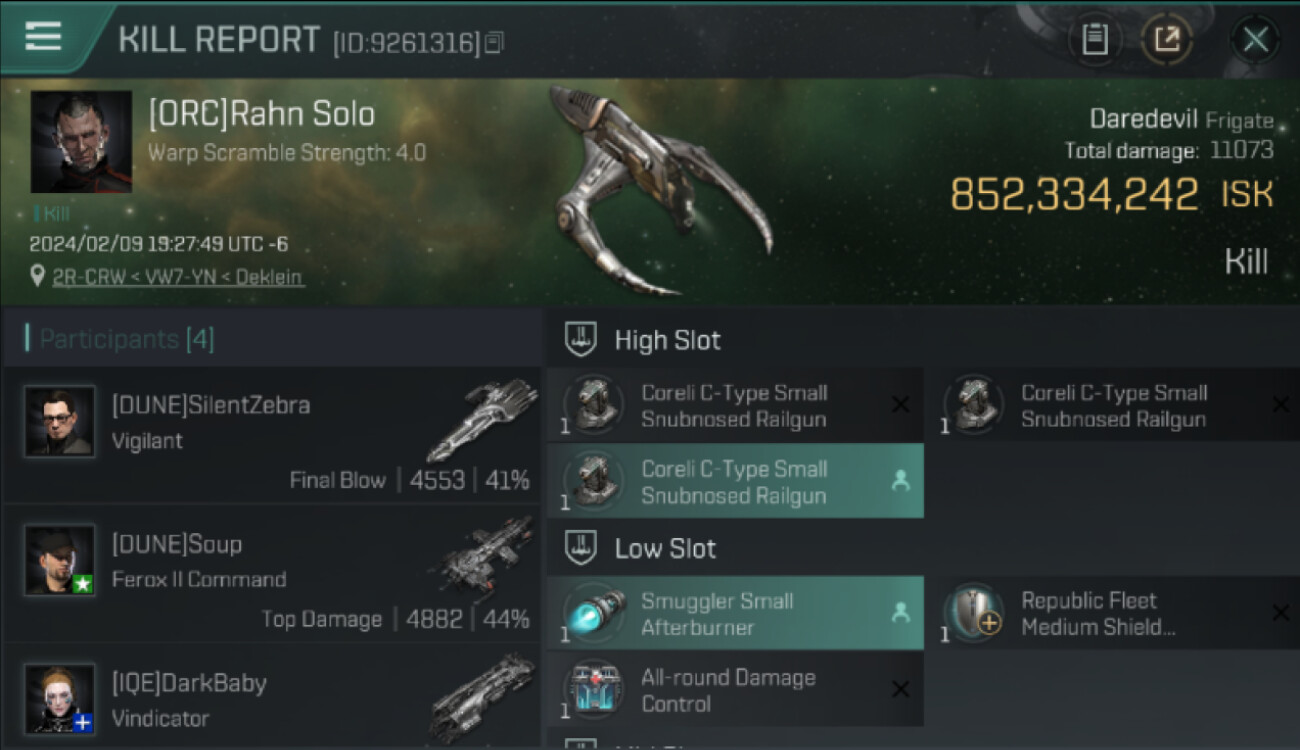The image size is (1300, 750).
Task: Open Soup's pilot portrait
Action: coord(60,560)
